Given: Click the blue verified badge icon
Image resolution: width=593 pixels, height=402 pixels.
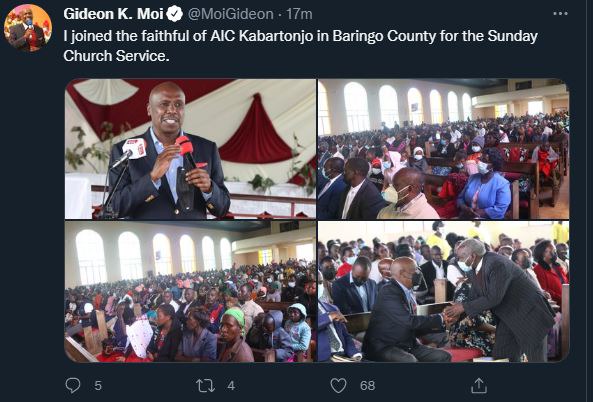Looking at the screenshot, I should click(x=174, y=14).
